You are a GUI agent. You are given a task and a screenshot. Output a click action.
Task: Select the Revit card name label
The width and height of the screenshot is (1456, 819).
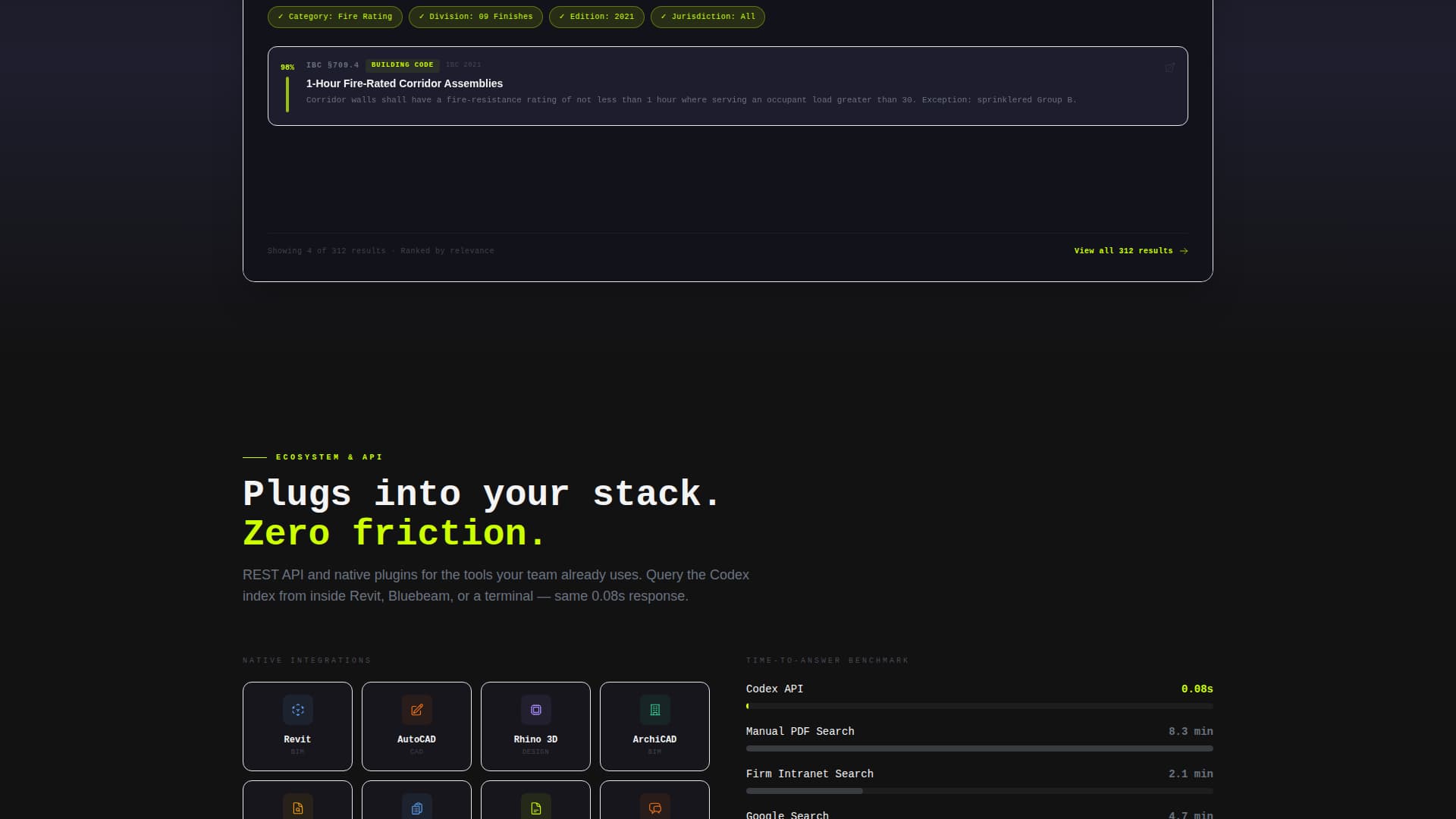(297, 739)
